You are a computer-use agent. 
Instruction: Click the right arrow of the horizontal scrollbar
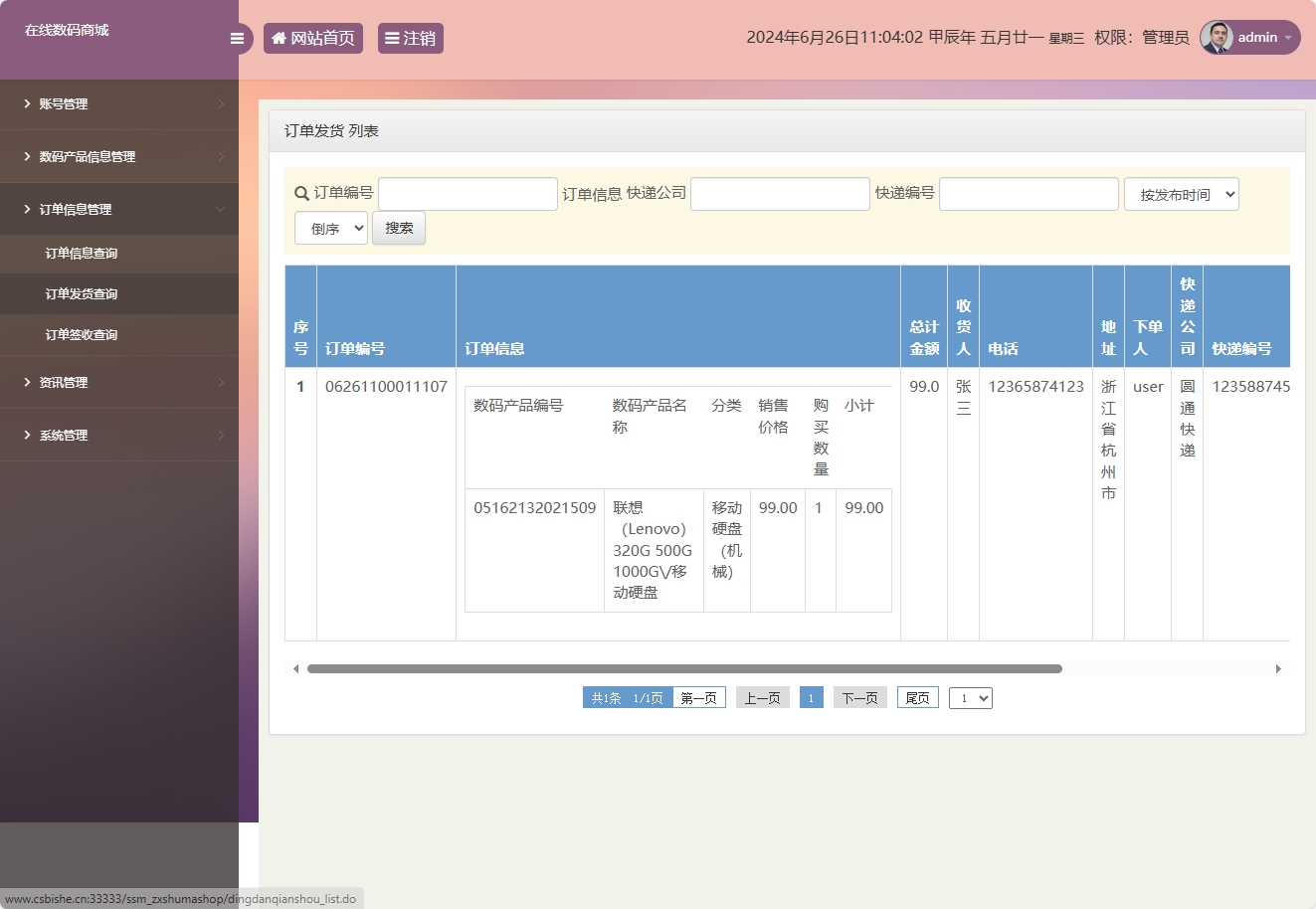[1279, 668]
